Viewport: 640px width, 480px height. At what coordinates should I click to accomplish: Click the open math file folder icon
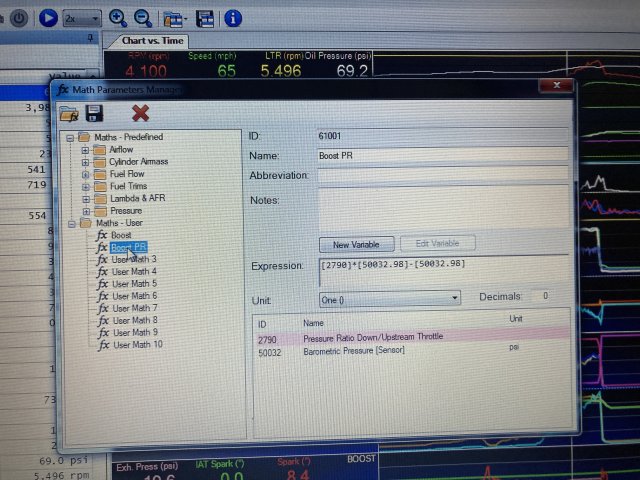click(x=69, y=113)
